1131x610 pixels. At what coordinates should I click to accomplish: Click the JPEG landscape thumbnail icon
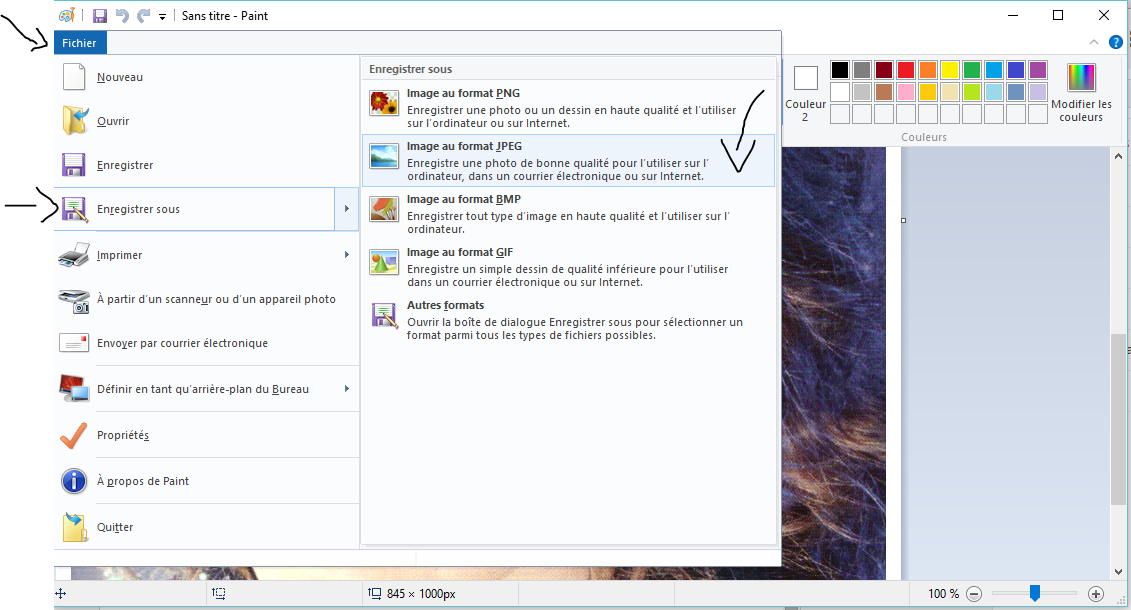tap(384, 156)
